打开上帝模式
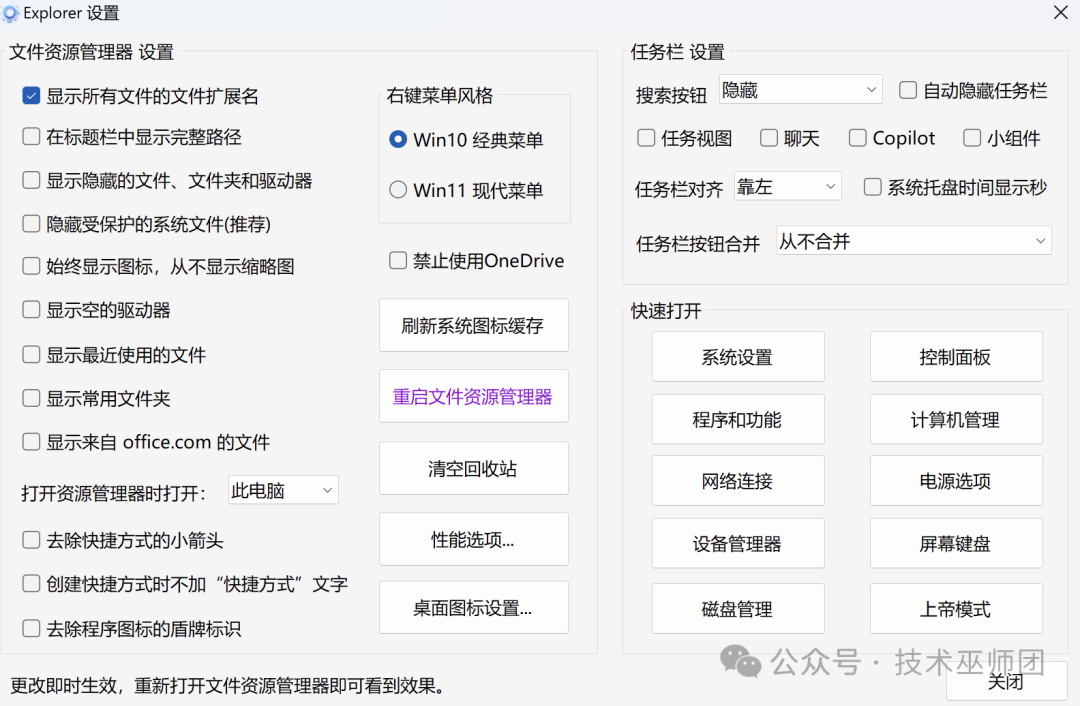This screenshot has width=1080, height=706. [955, 608]
